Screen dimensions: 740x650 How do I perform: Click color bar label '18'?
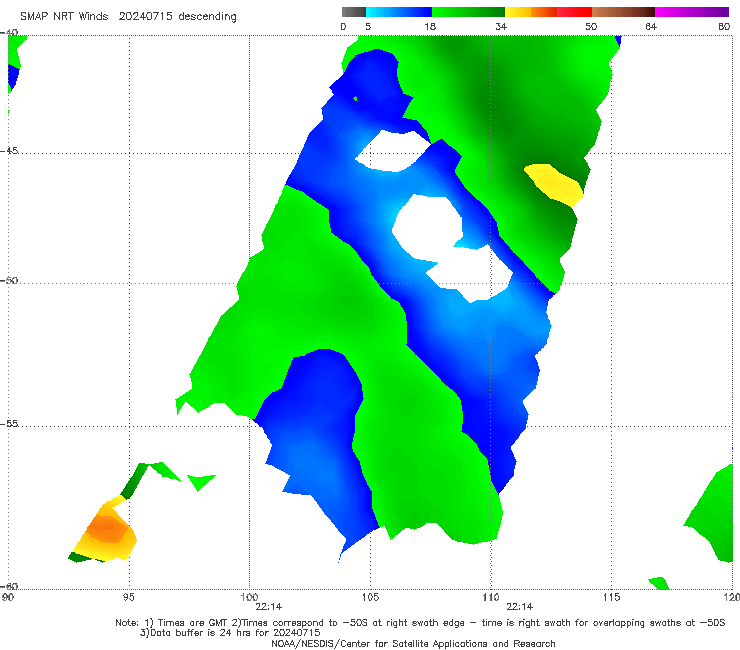430,26
